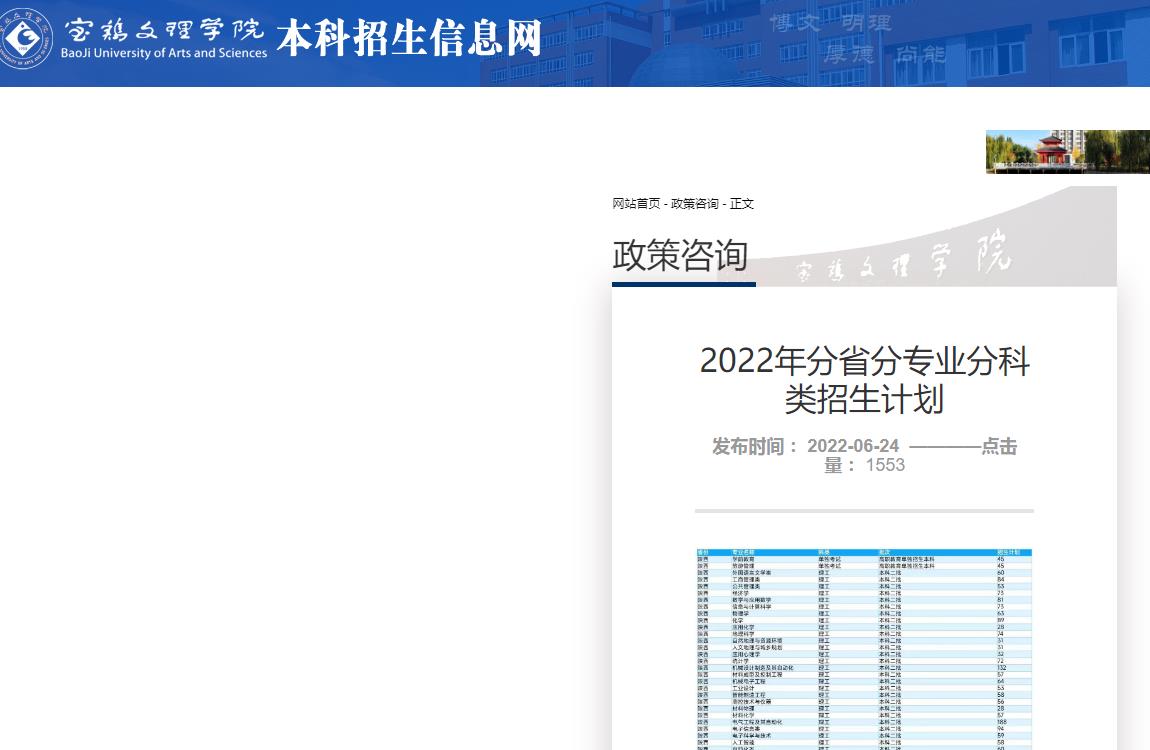
Task: Click the 厚德 尚能 motto text in banner
Action: (884, 54)
